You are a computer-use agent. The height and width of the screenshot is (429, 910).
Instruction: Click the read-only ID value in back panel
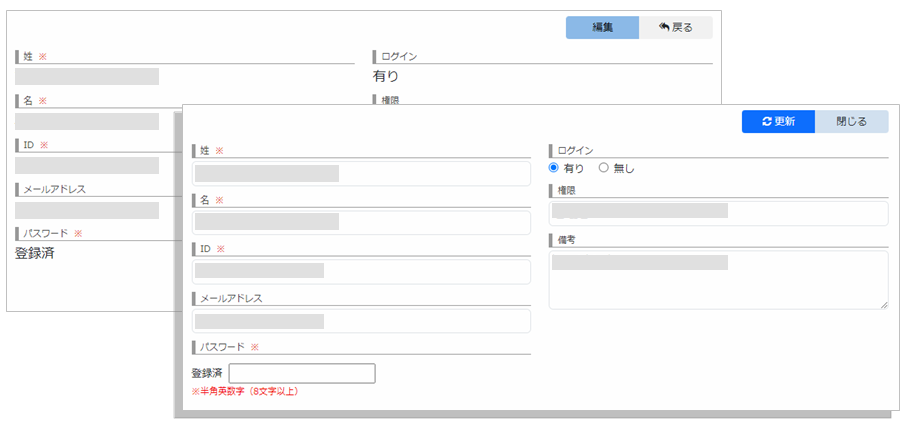pos(87,165)
